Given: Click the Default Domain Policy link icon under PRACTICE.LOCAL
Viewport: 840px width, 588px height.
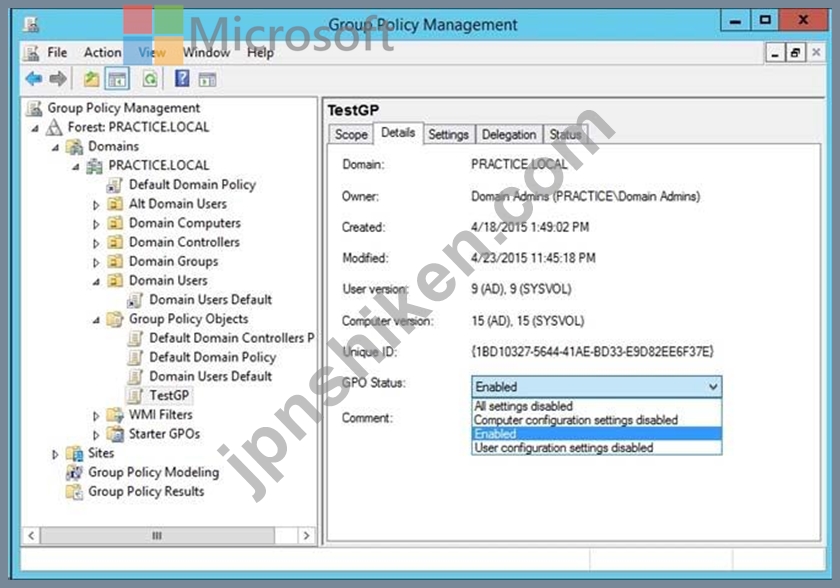Looking at the screenshot, I should tap(114, 185).
